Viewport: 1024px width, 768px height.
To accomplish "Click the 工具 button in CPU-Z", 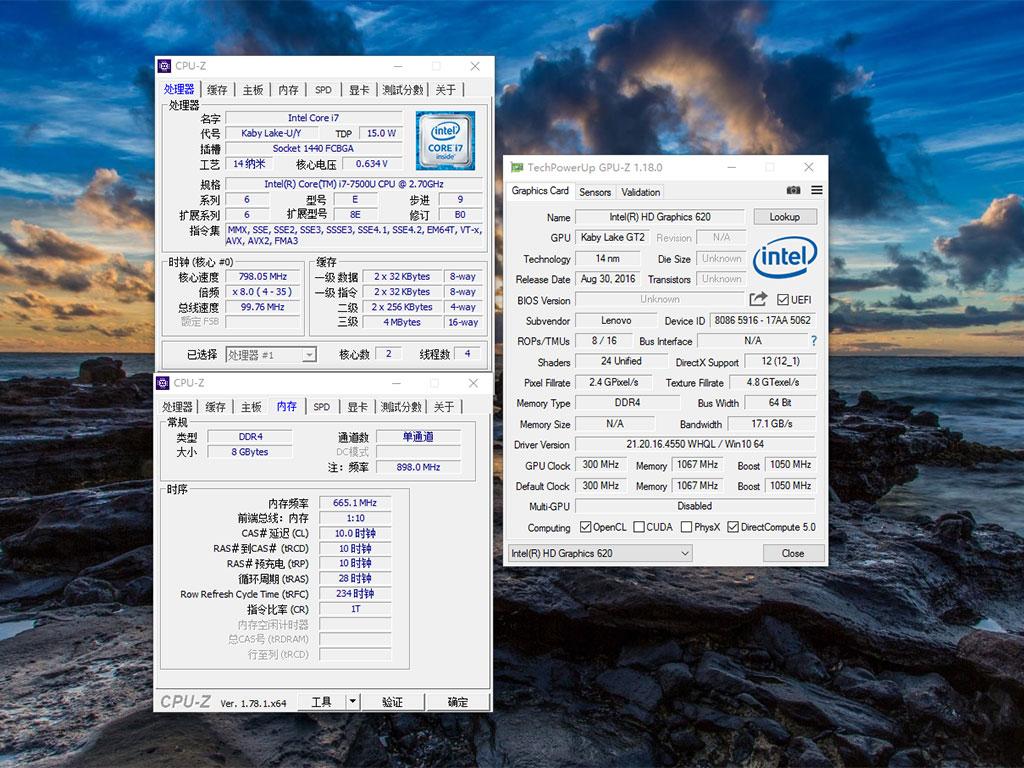I will click(x=321, y=702).
